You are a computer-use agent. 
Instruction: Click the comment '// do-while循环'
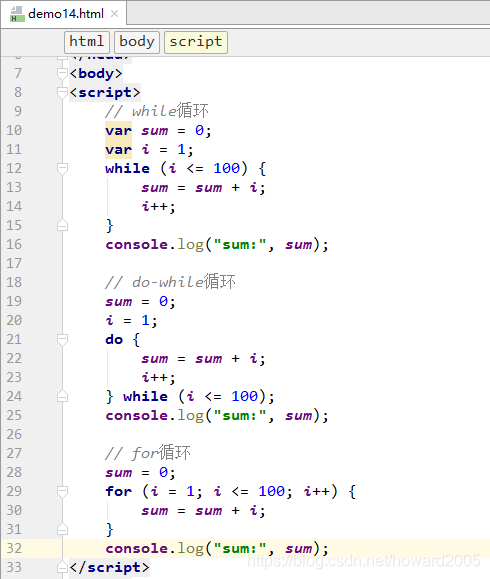click(170, 282)
